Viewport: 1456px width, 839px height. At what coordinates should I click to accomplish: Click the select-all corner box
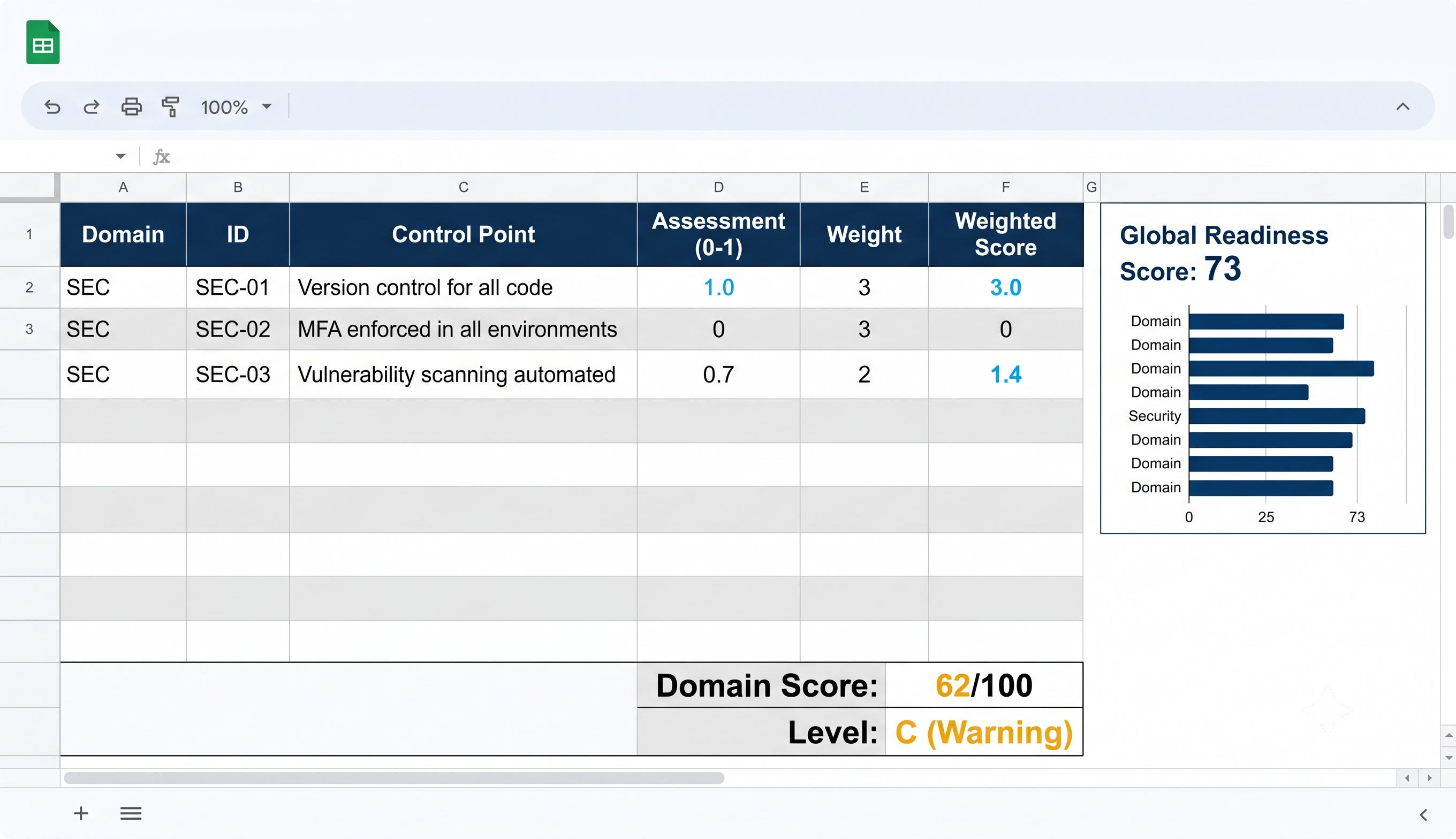coord(29,187)
